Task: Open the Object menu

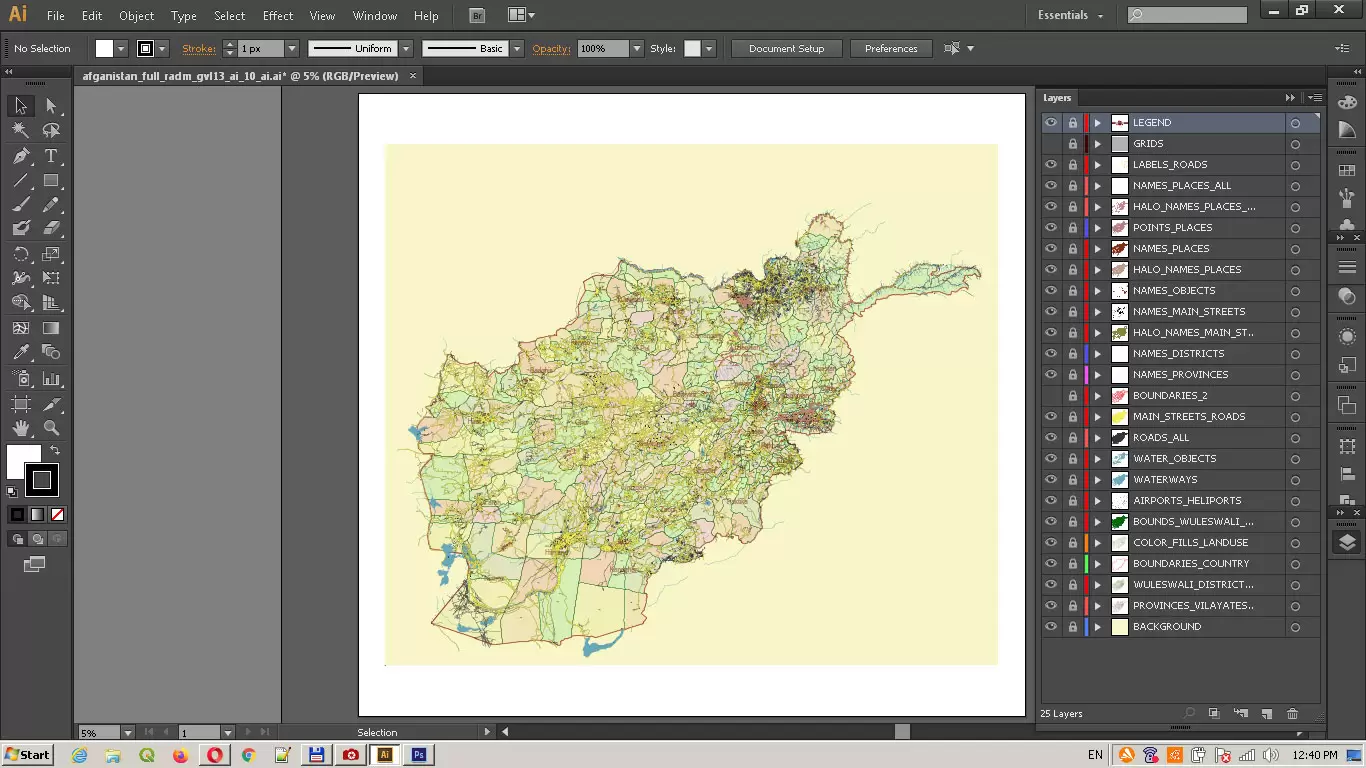Action: point(136,16)
